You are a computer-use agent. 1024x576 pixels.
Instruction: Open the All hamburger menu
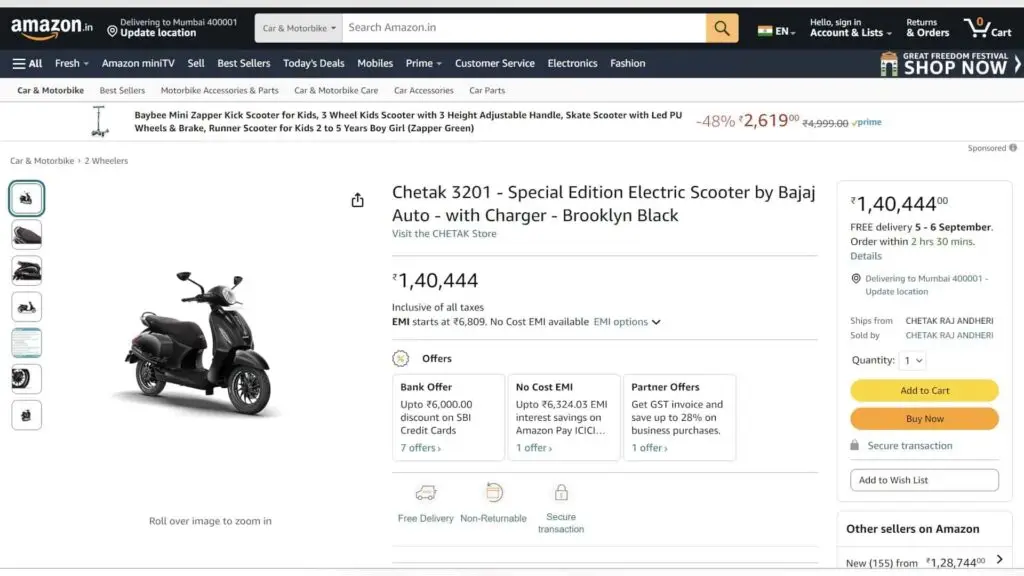(27, 63)
